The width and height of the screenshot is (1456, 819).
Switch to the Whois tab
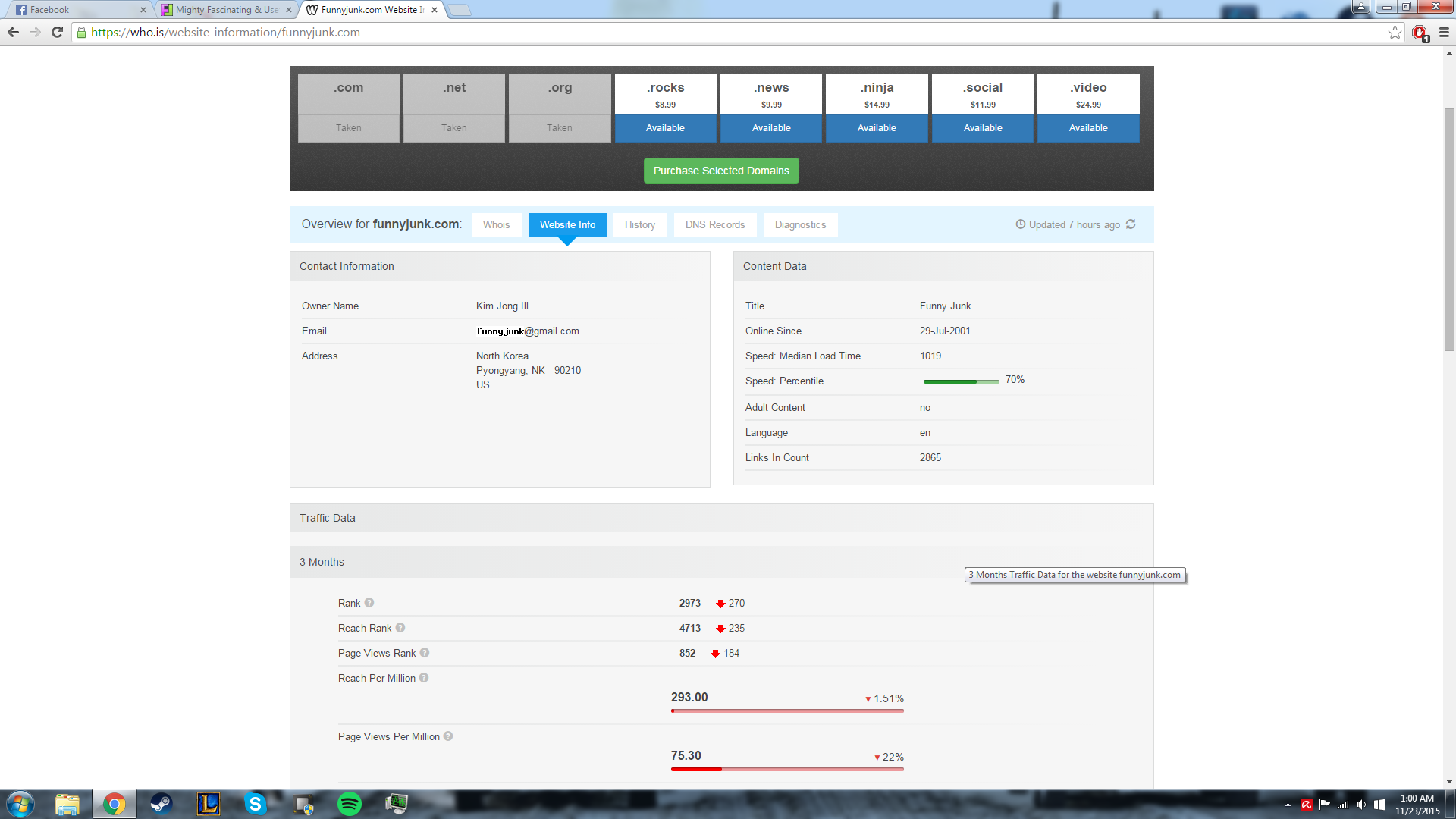(x=496, y=224)
